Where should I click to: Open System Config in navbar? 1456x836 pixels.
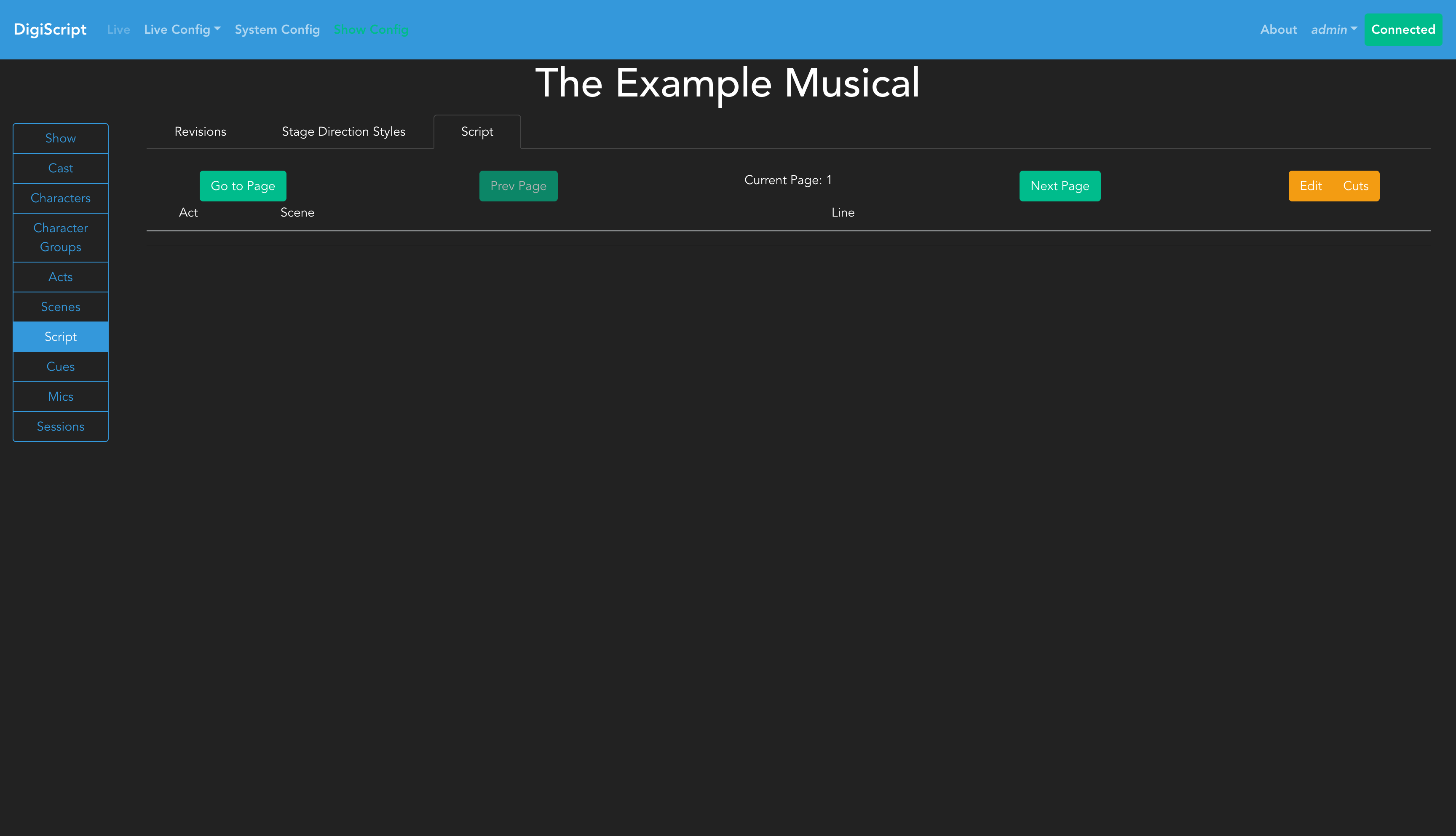point(277,29)
